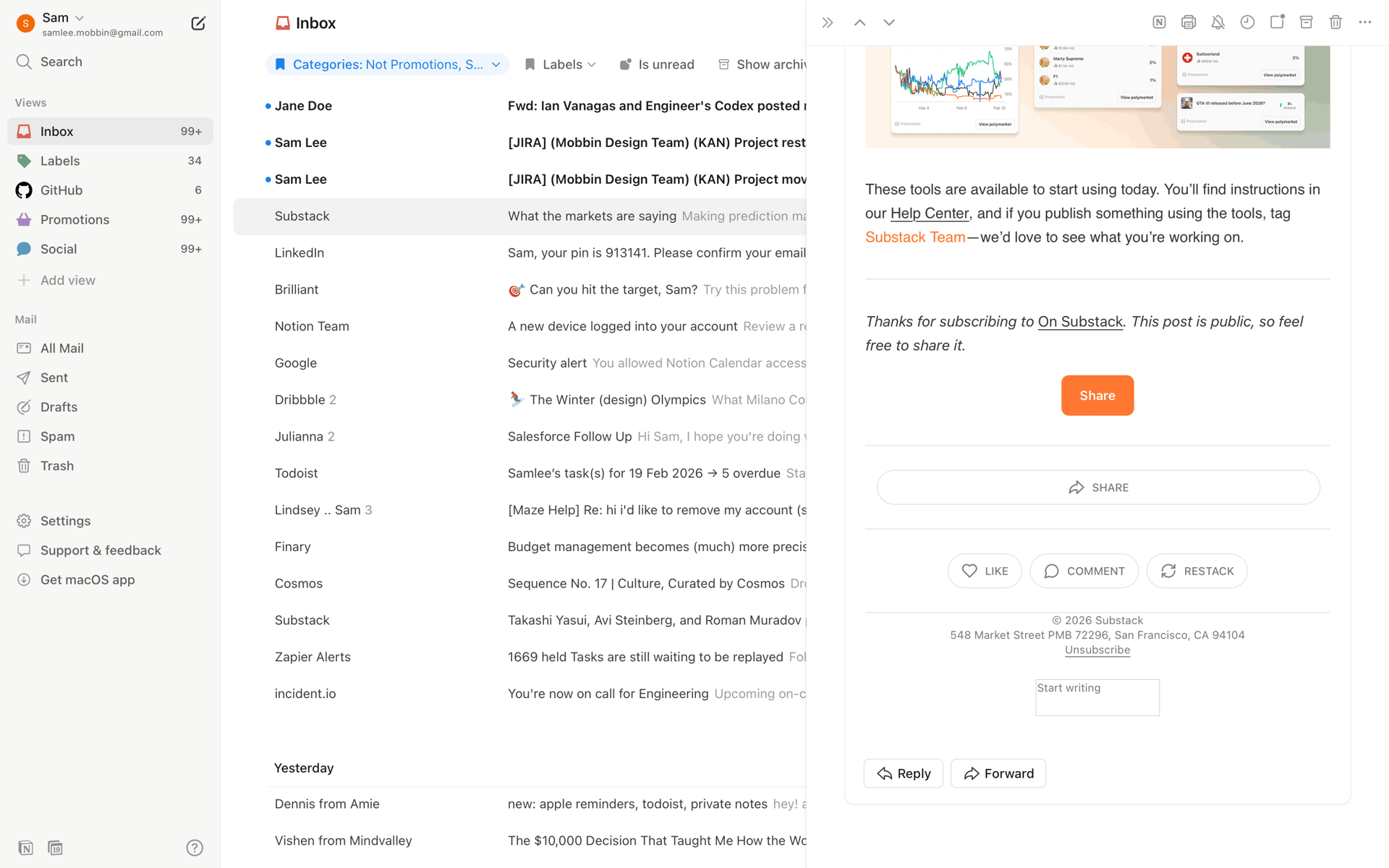Add a new view
Image resolution: width=1389 pixels, height=868 pixels.
pos(110,280)
